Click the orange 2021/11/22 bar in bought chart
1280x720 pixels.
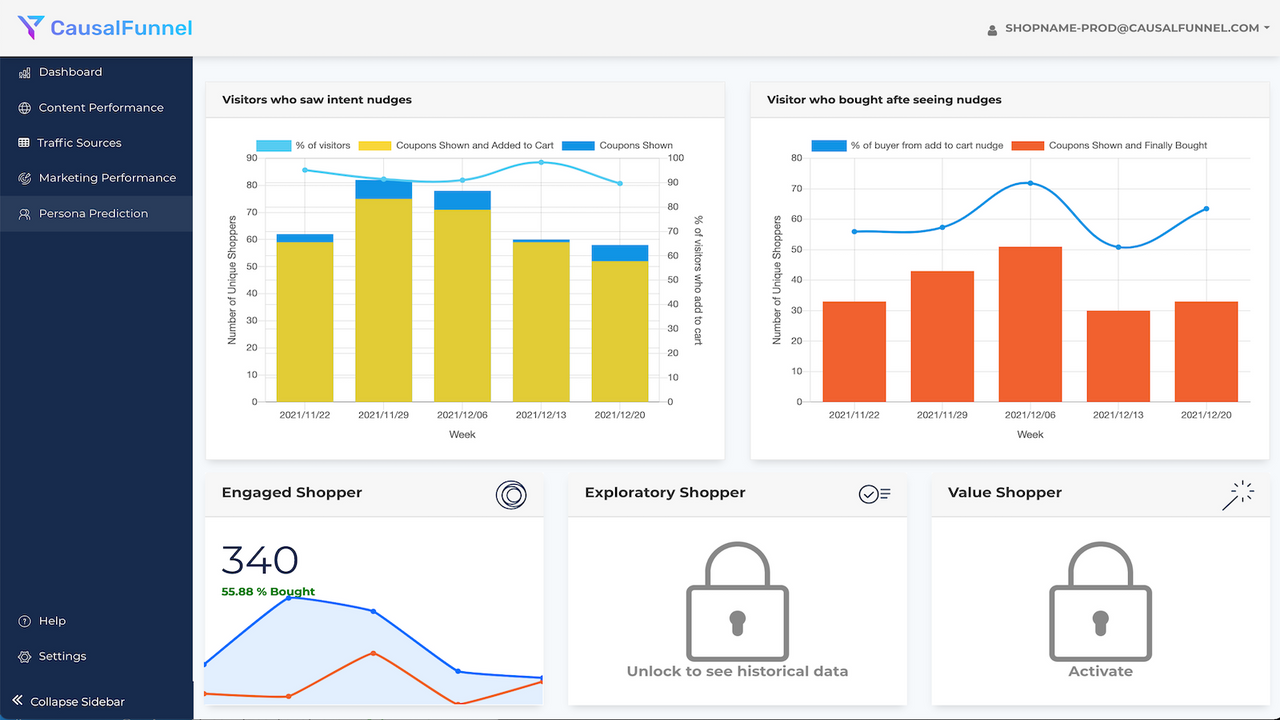pos(854,352)
